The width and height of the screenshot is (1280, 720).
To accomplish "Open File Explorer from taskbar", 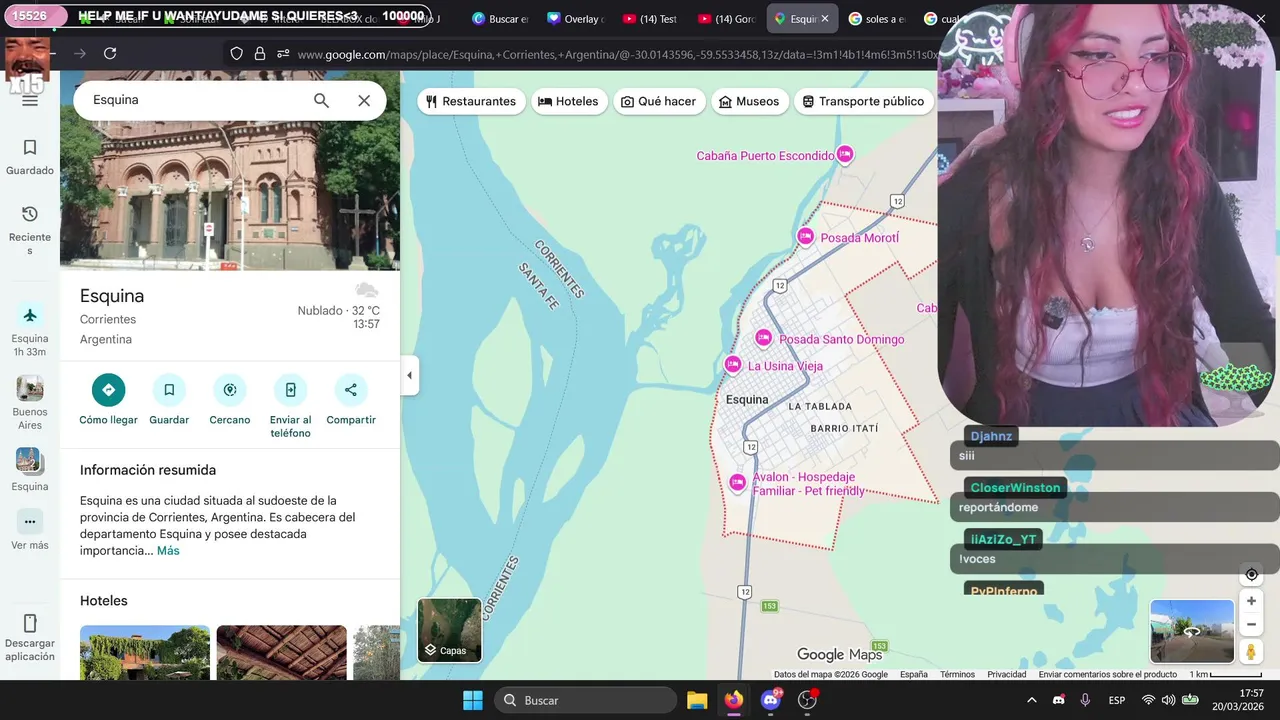I will click(x=697, y=700).
